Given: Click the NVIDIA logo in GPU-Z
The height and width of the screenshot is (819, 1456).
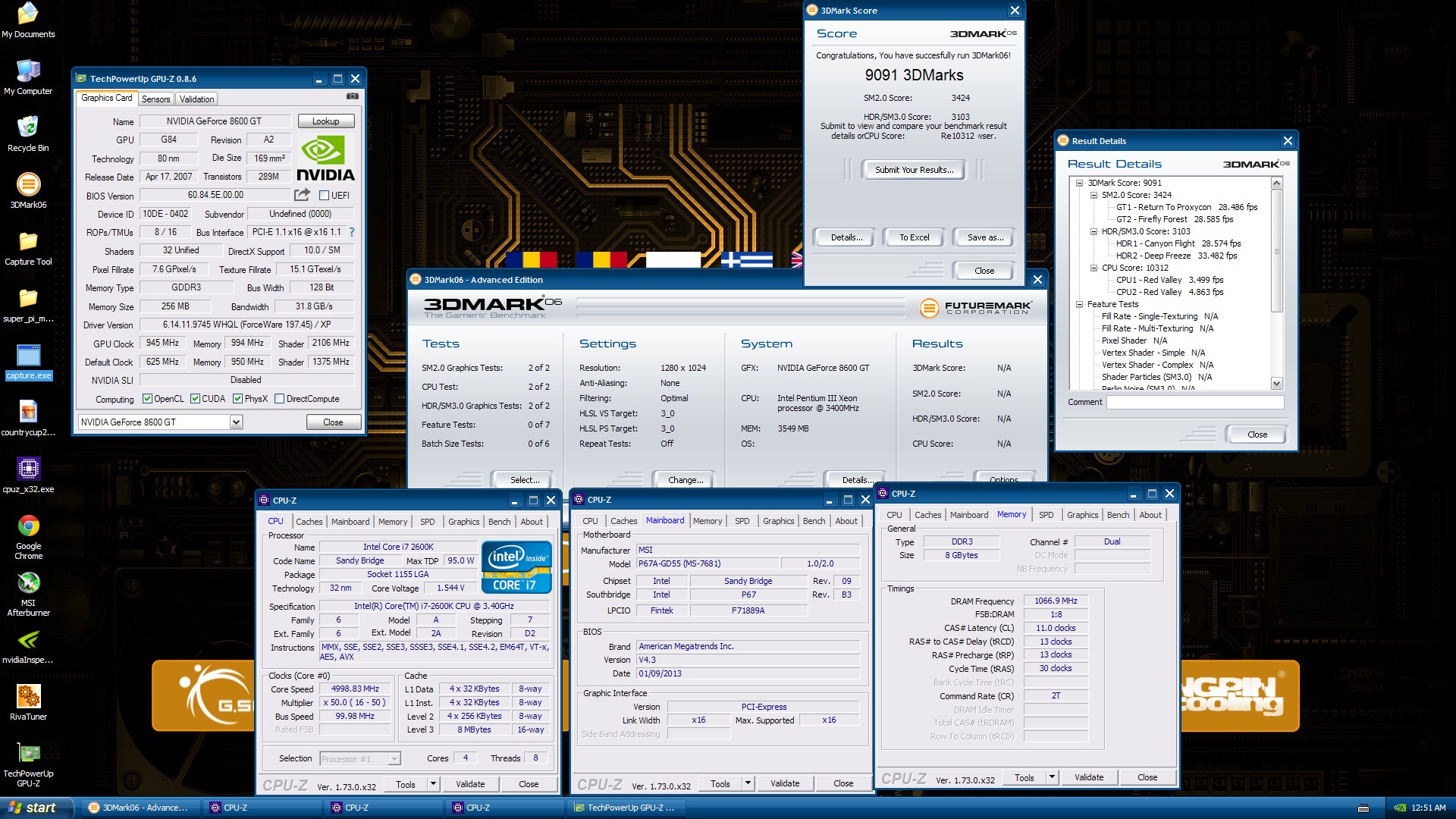Looking at the screenshot, I should (325, 158).
